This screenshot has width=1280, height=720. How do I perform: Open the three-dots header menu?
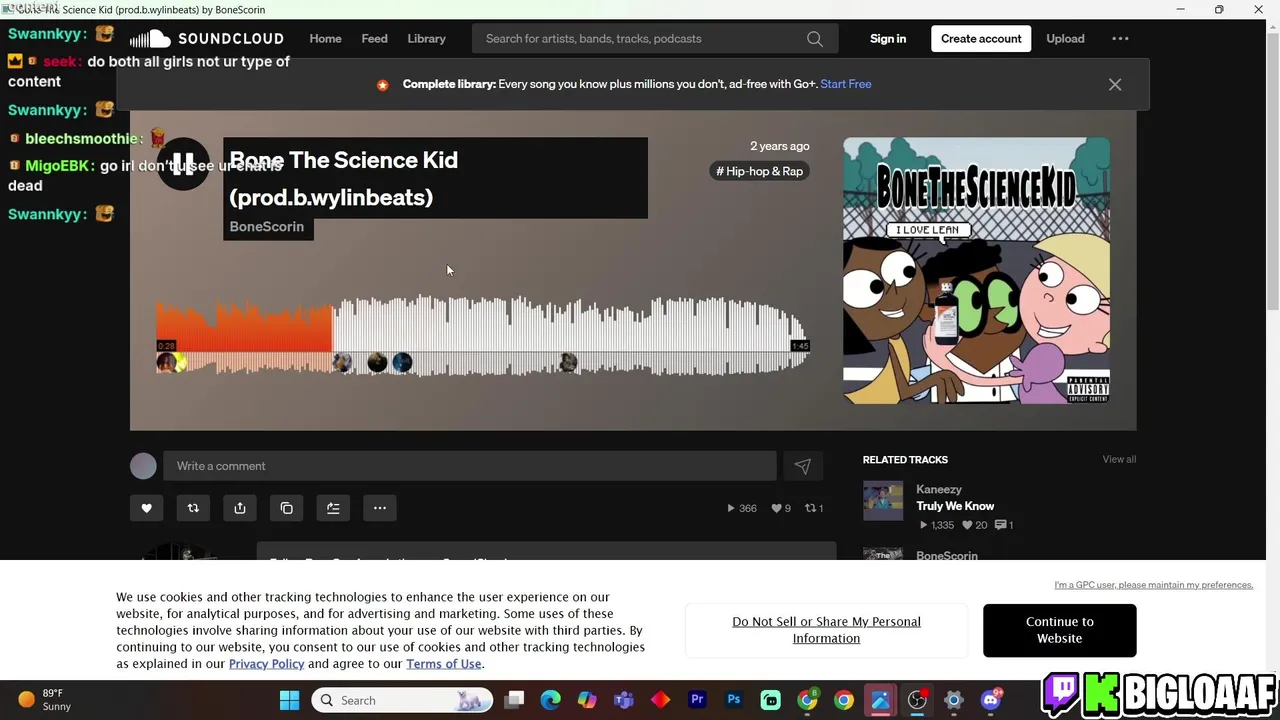coord(1120,39)
